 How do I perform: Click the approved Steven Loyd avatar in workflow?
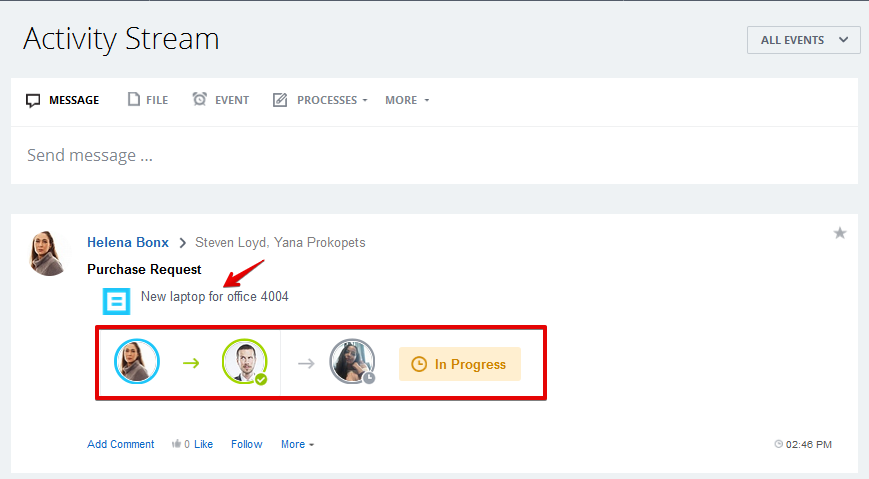click(x=244, y=361)
